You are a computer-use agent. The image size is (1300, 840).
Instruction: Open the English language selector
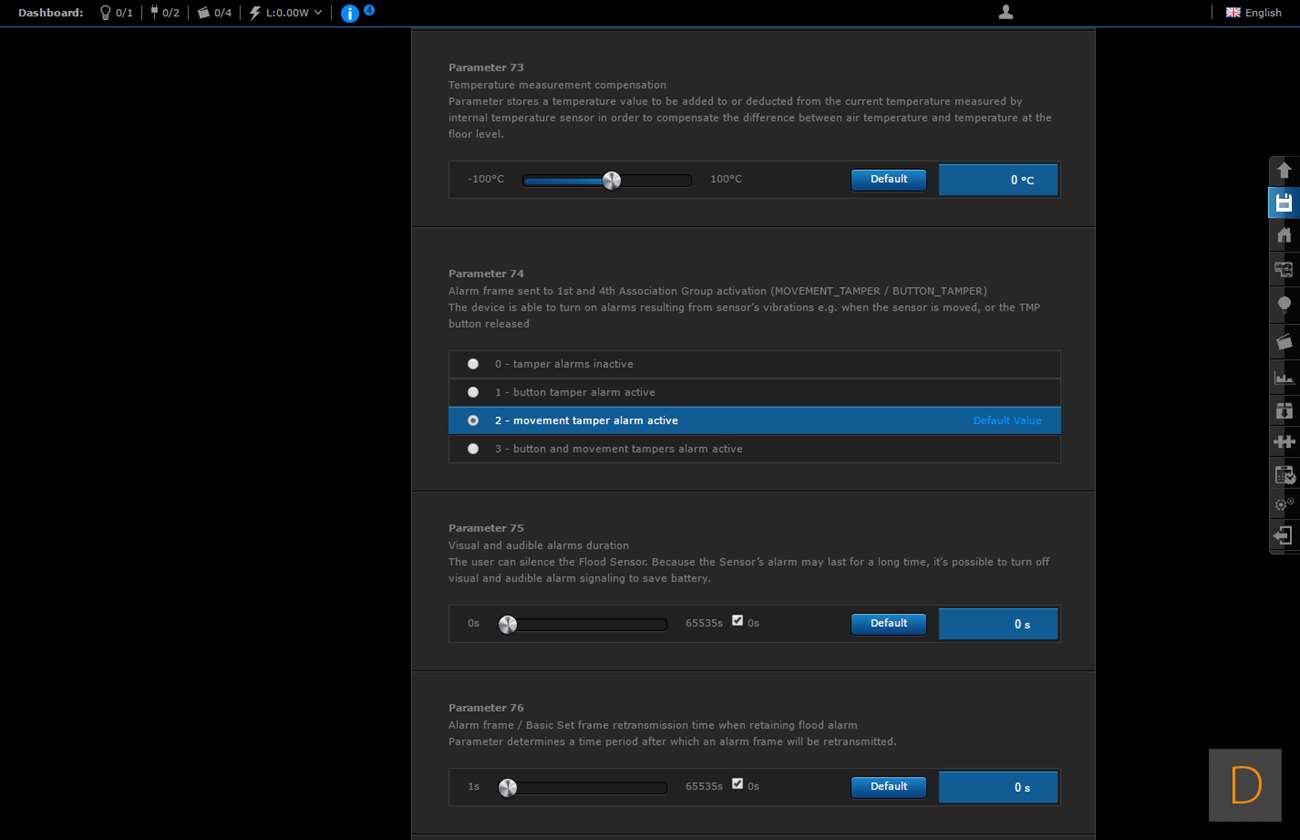[1254, 13]
